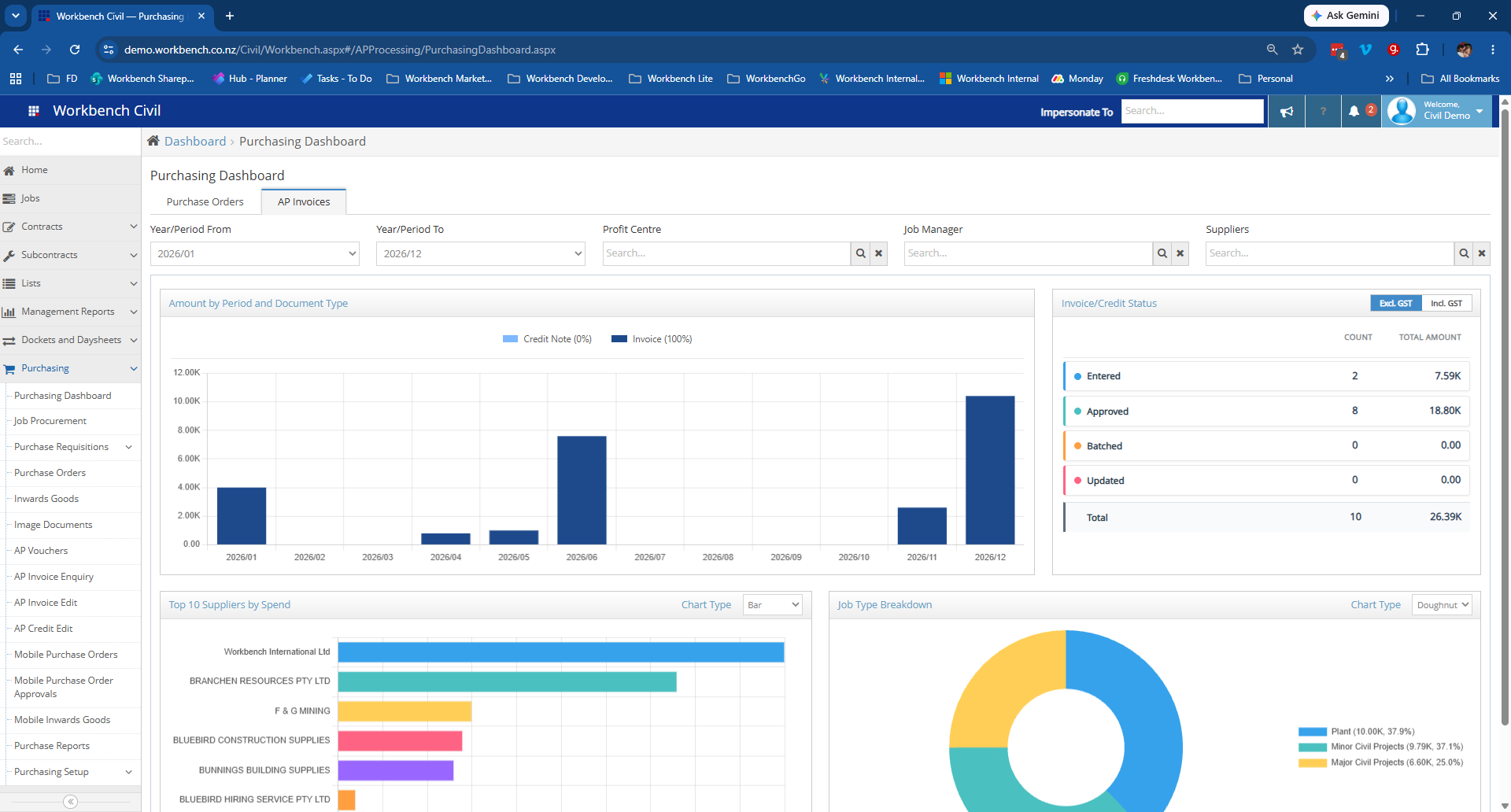This screenshot has height=812, width=1511.
Task: Open the tab search dropdown arrow
Action: tap(15, 16)
